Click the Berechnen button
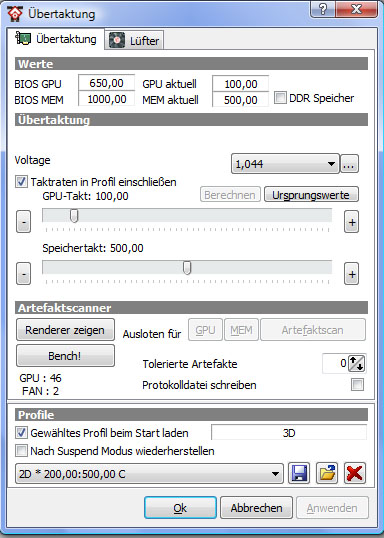Viewport: 384px width, 538px height. [230, 195]
